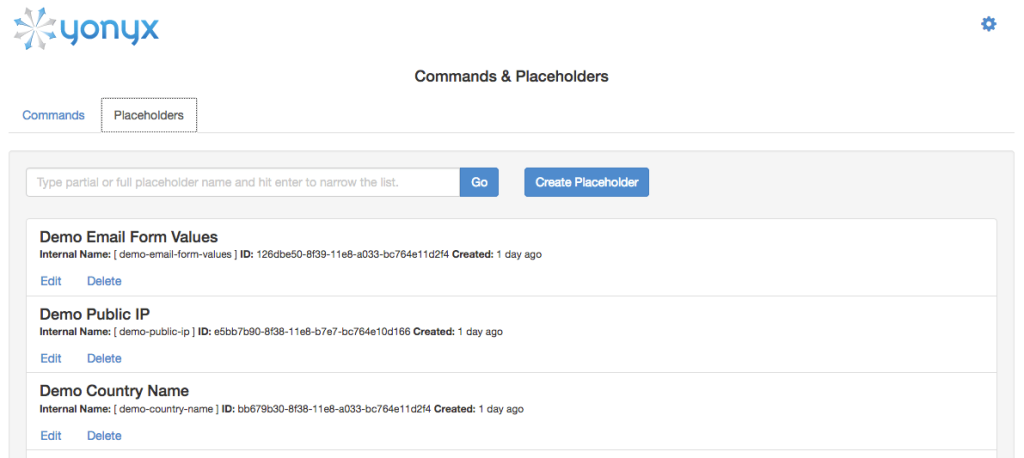This screenshot has height=458, width=1024.
Task: Edit the Demo Country Name placeholder
Action: pyautogui.click(x=51, y=435)
